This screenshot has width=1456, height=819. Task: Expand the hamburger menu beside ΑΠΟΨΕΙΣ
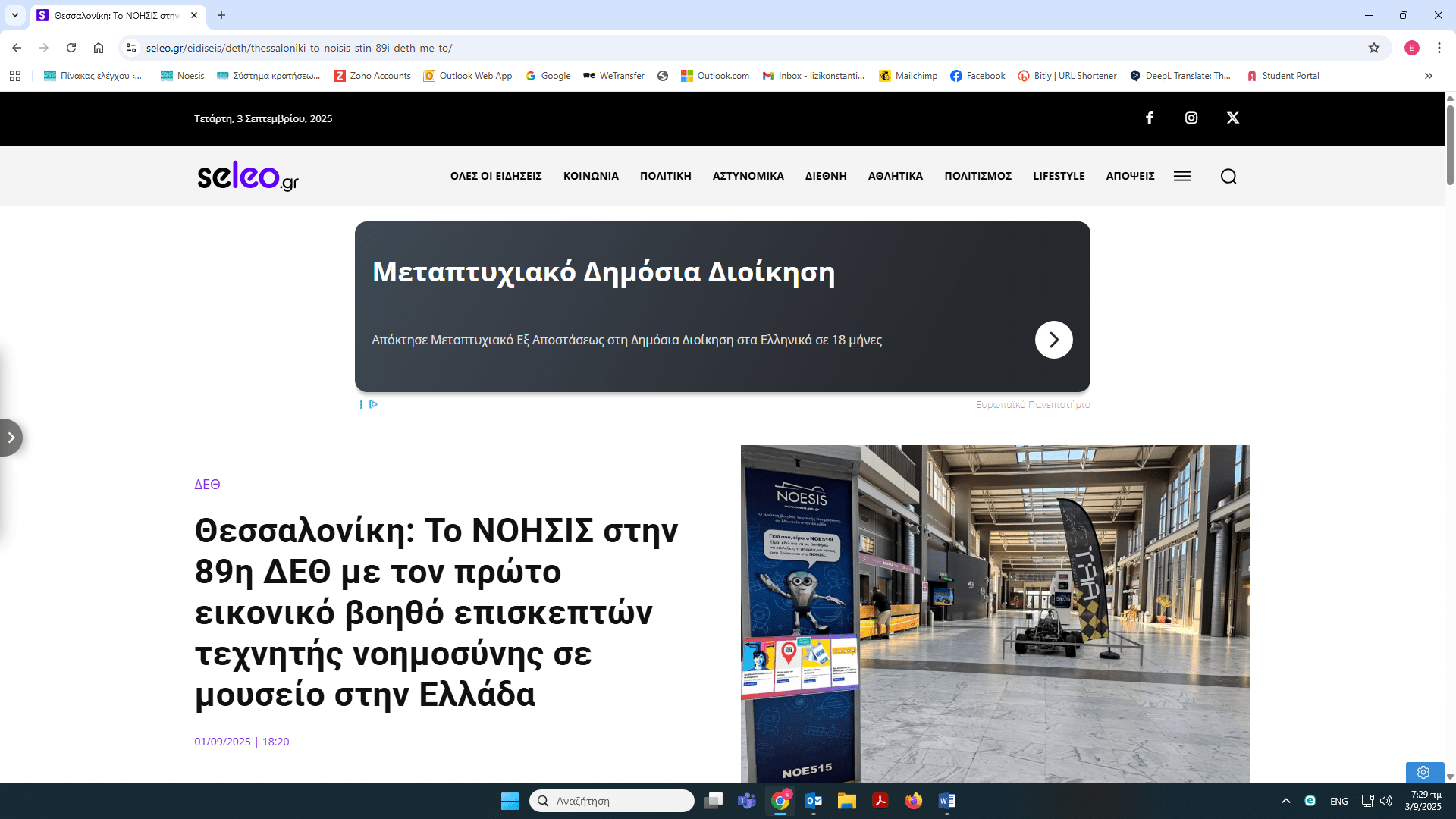(1182, 176)
